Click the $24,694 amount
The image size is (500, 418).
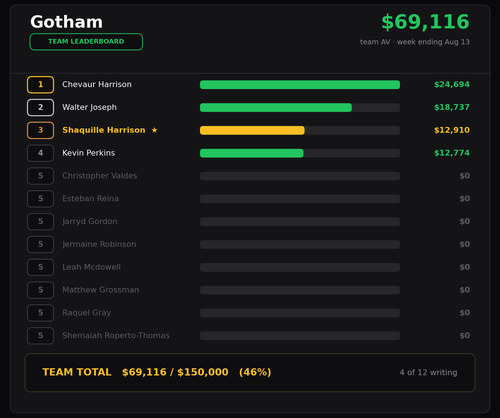[x=452, y=84]
